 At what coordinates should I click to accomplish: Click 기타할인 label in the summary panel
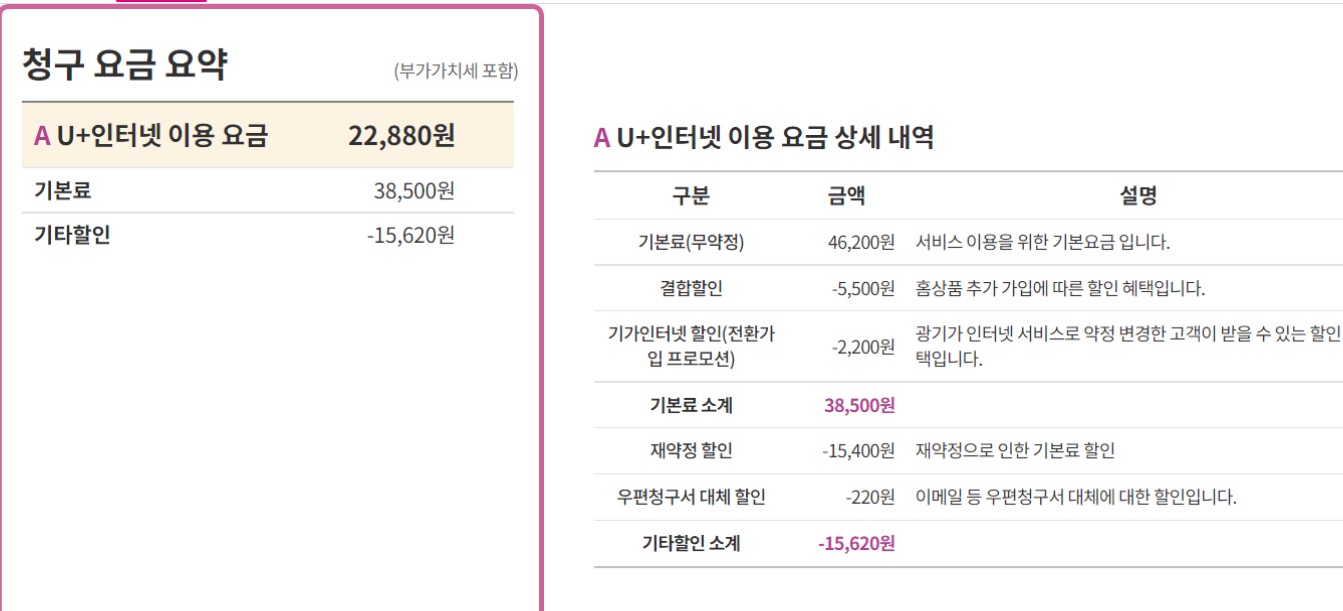[x=72, y=235]
